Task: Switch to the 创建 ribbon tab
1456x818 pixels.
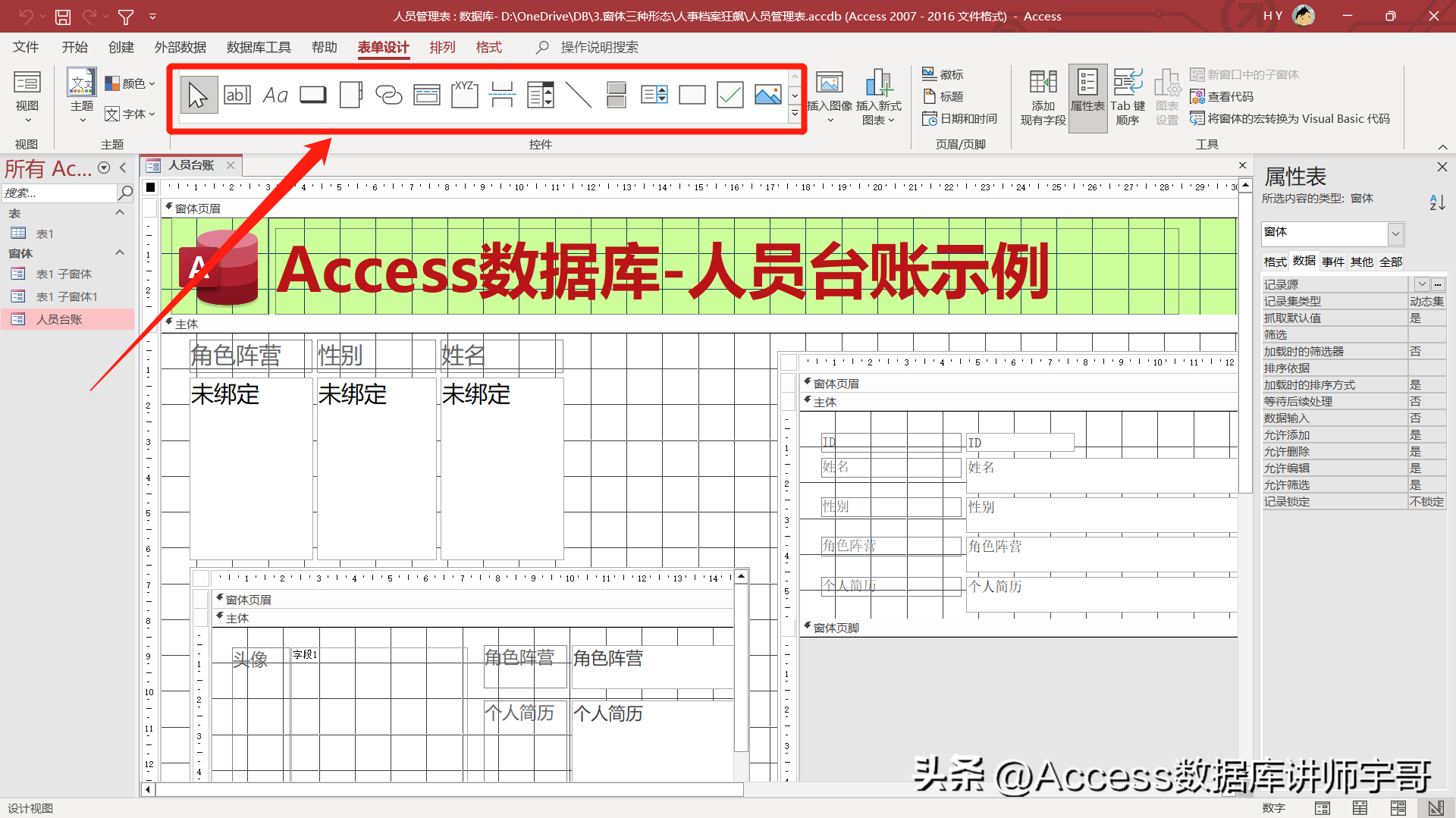Action: click(121, 47)
